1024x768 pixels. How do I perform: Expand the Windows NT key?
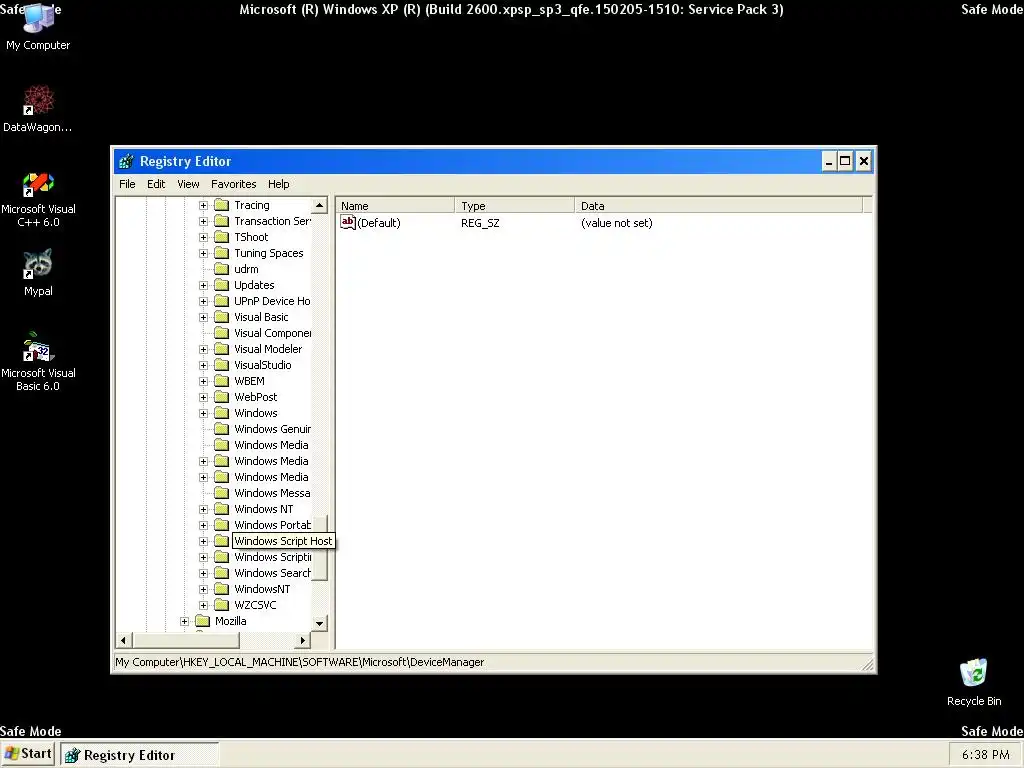click(203, 509)
